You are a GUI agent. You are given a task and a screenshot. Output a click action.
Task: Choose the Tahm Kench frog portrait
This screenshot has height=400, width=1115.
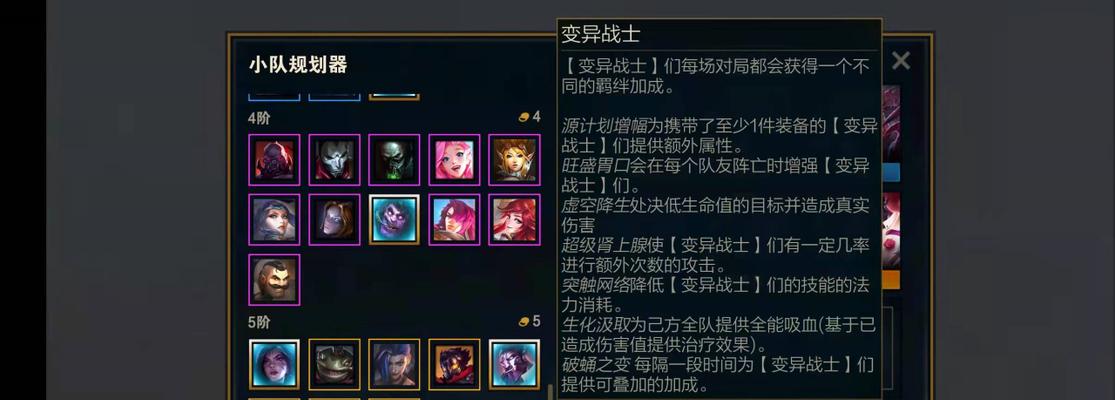[x=334, y=364]
